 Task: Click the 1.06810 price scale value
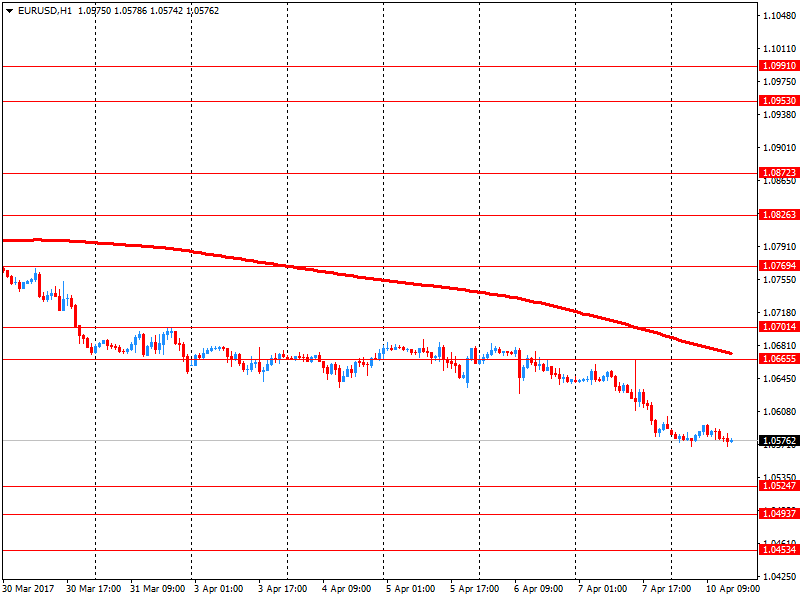point(780,346)
